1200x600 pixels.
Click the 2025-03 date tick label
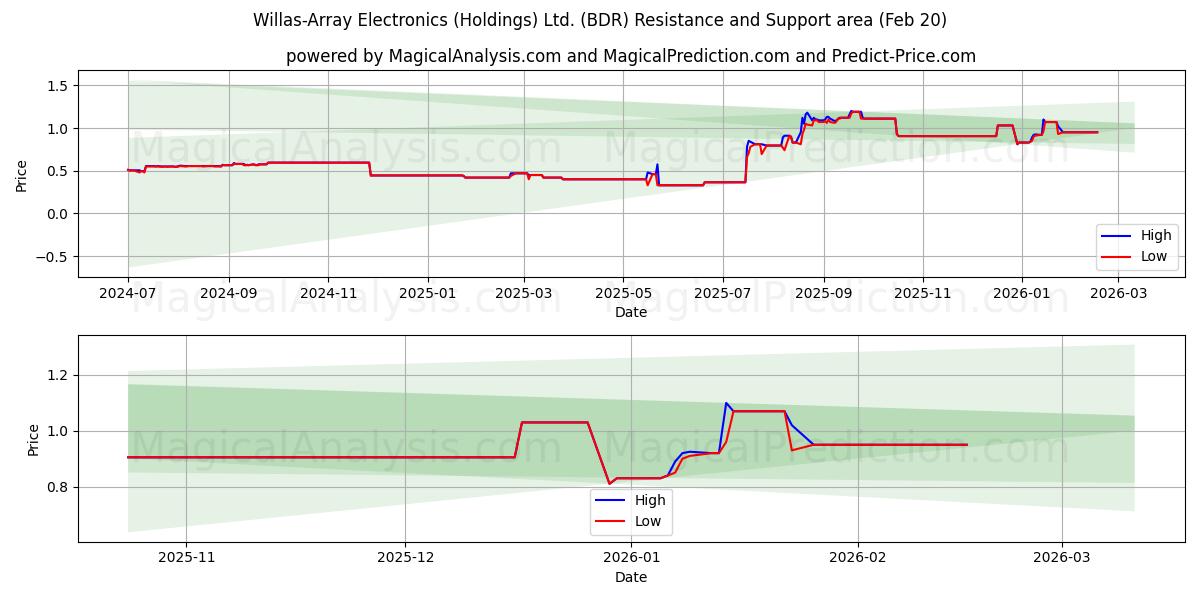pyautogui.click(x=525, y=294)
